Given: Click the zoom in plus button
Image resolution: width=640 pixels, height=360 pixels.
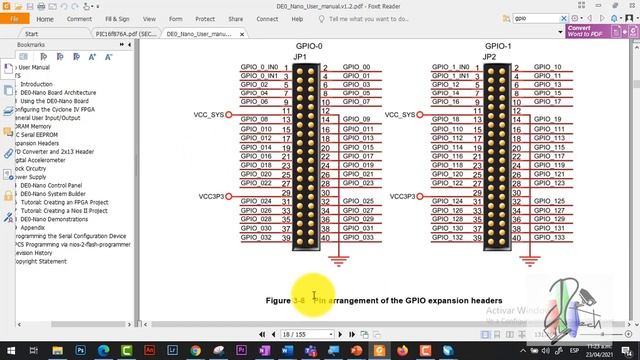Looking at the screenshot, I should (x=628, y=334).
